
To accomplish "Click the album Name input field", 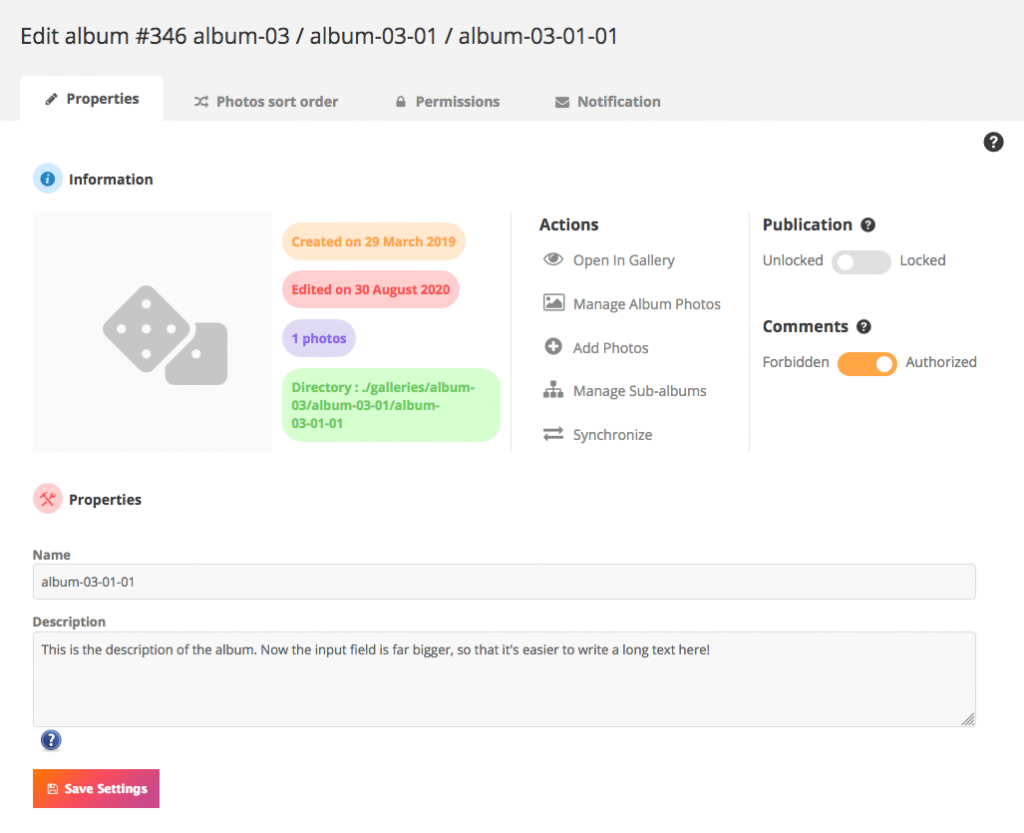I will pyautogui.click(x=504, y=582).
